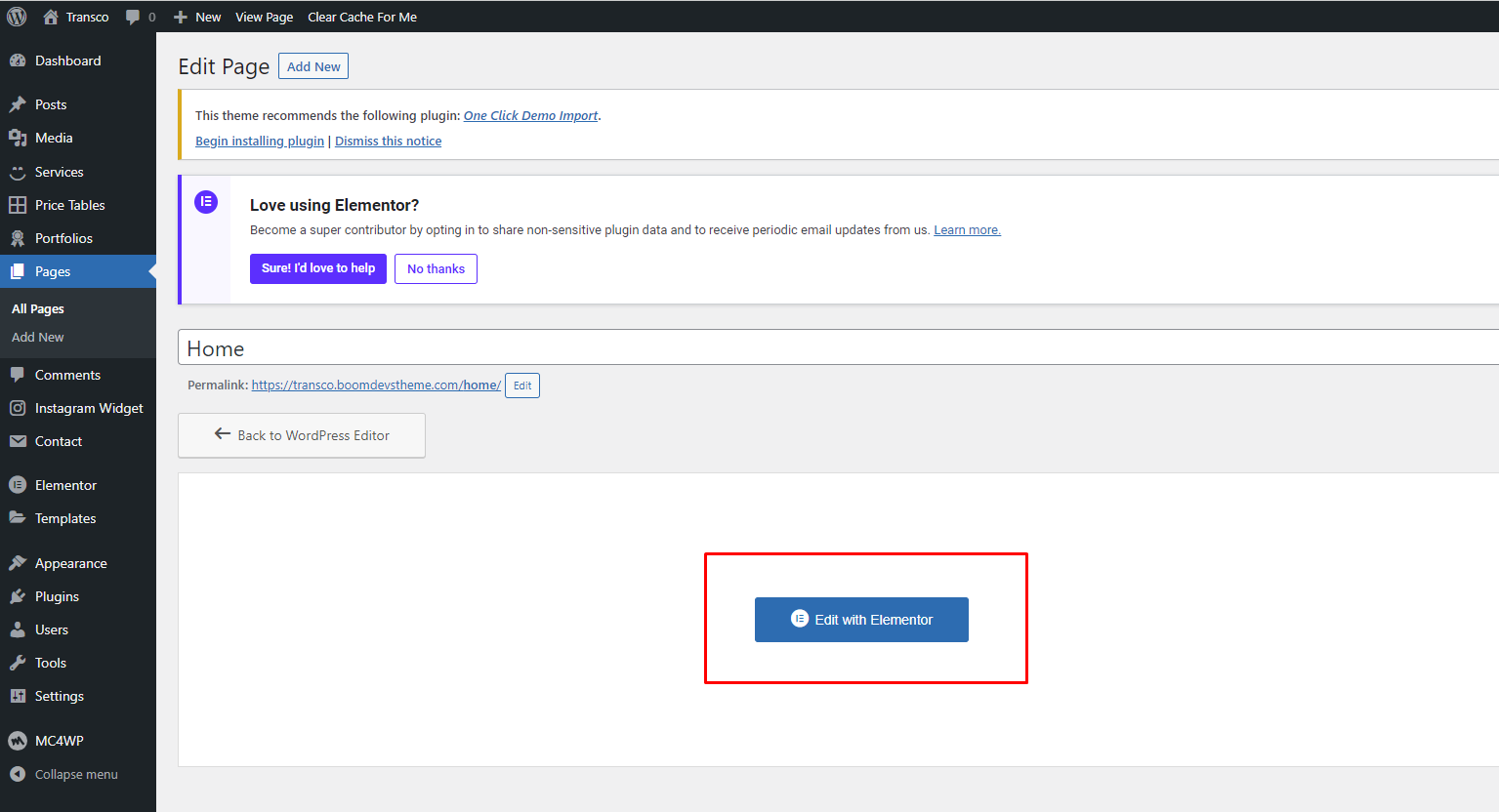Open the comments bubble icon in admin bar

point(133,17)
